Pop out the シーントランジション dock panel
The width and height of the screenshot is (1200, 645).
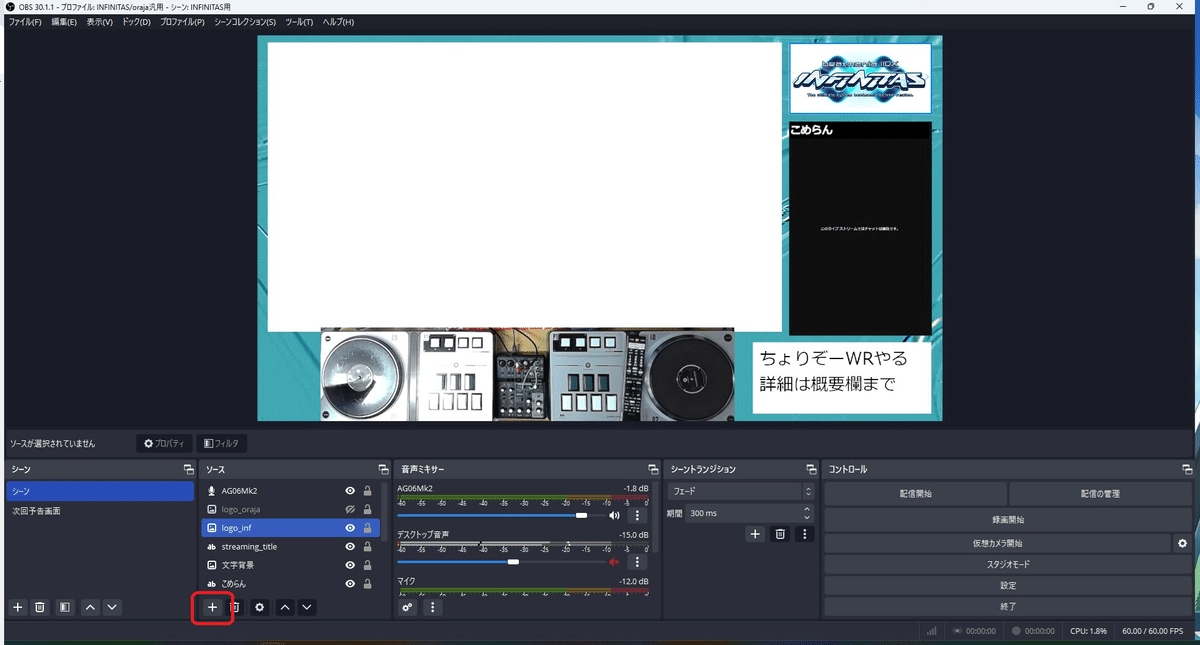click(811, 469)
